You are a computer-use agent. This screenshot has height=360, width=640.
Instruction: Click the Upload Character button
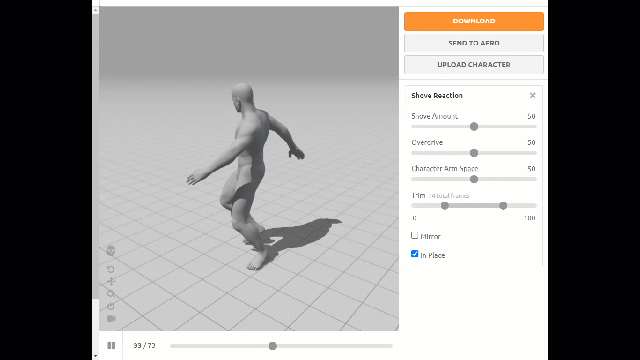pyautogui.click(x=474, y=64)
